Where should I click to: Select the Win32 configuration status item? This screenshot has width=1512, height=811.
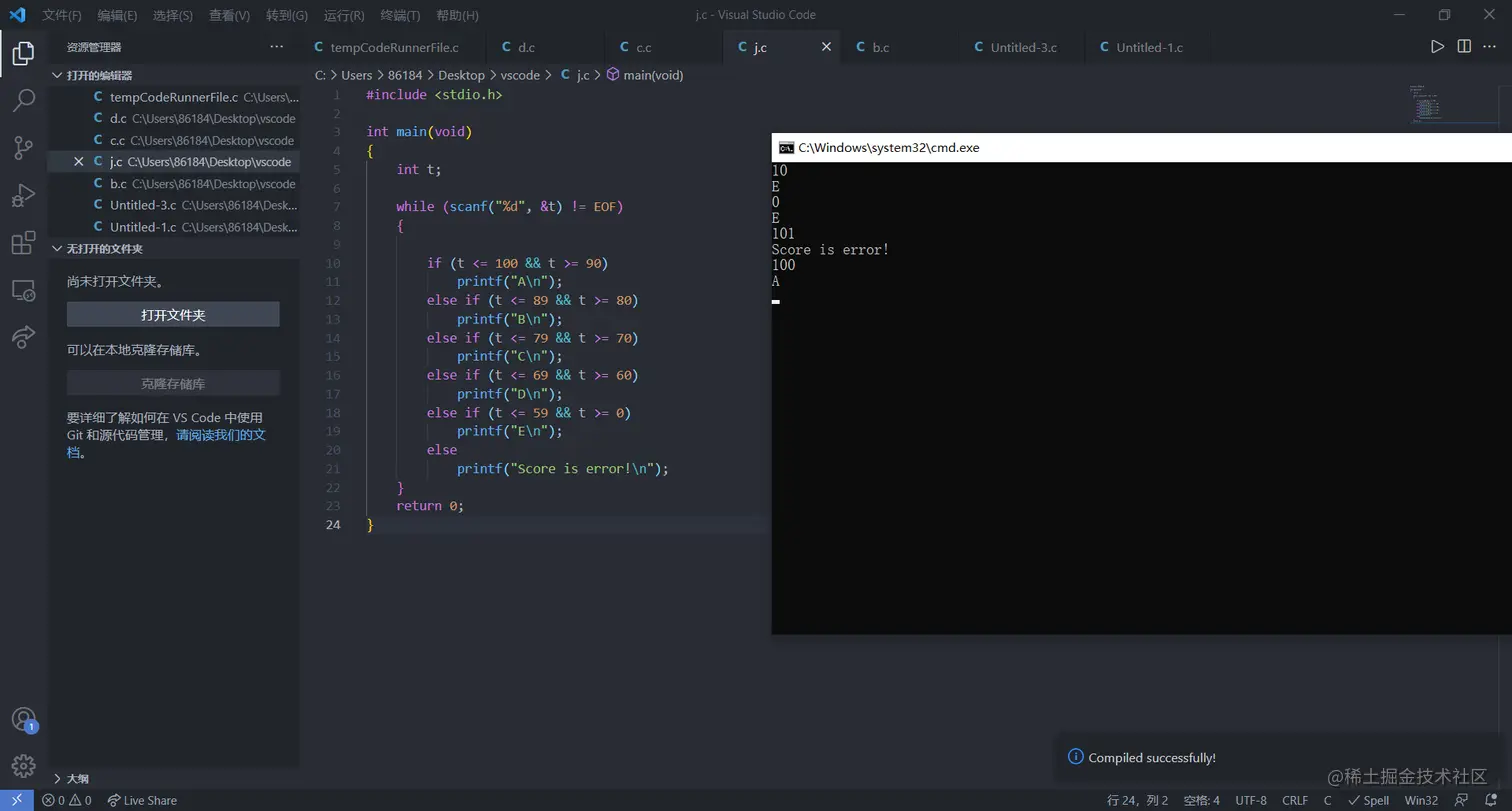pyautogui.click(x=1421, y=800)
